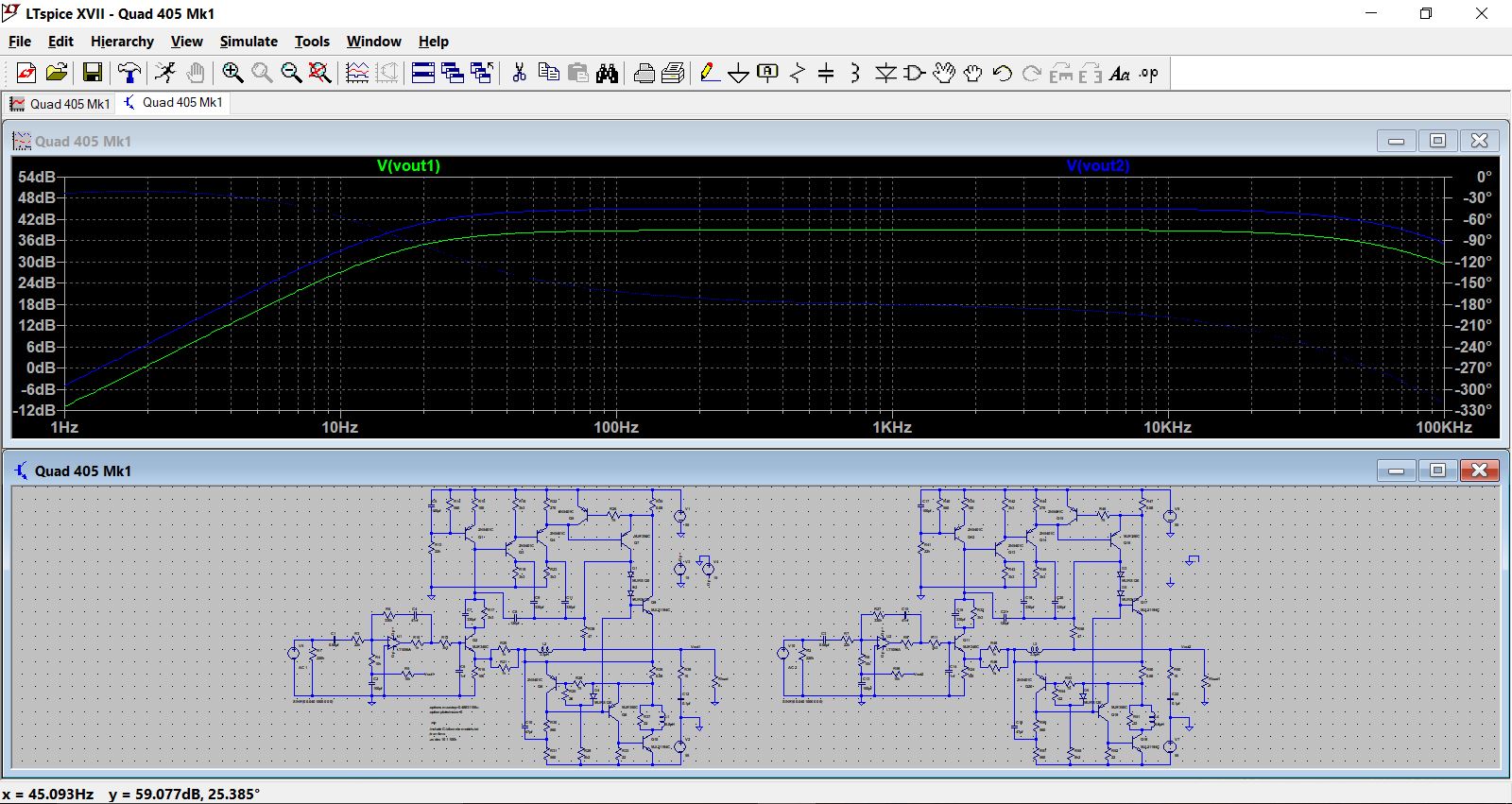Screen dimensions: 1512x804
Task: Open Control Panel via the hammer icon
Action: 129,73
